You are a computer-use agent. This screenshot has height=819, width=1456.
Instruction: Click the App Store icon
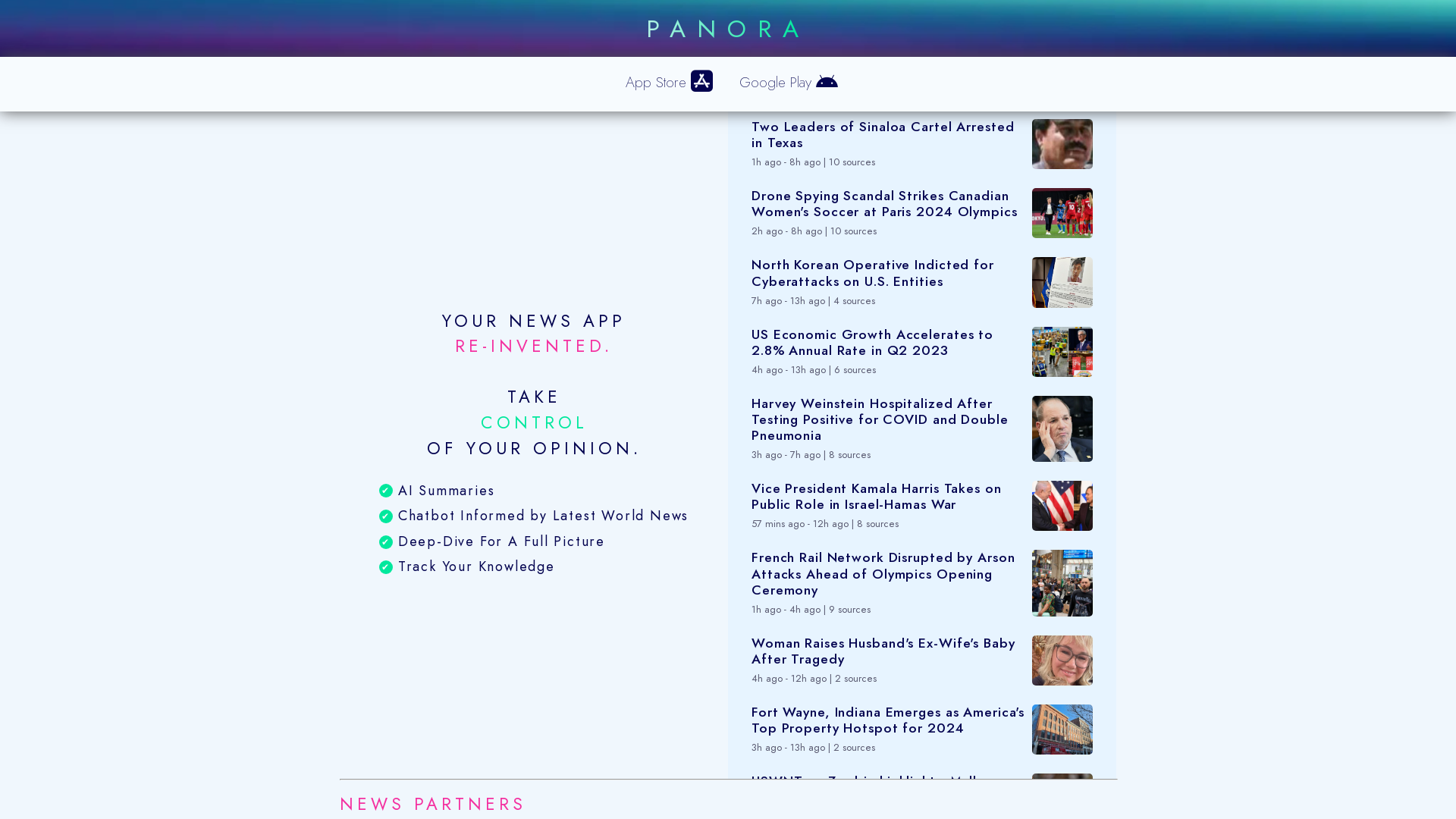pyautogui.click(x=701, y=81)
